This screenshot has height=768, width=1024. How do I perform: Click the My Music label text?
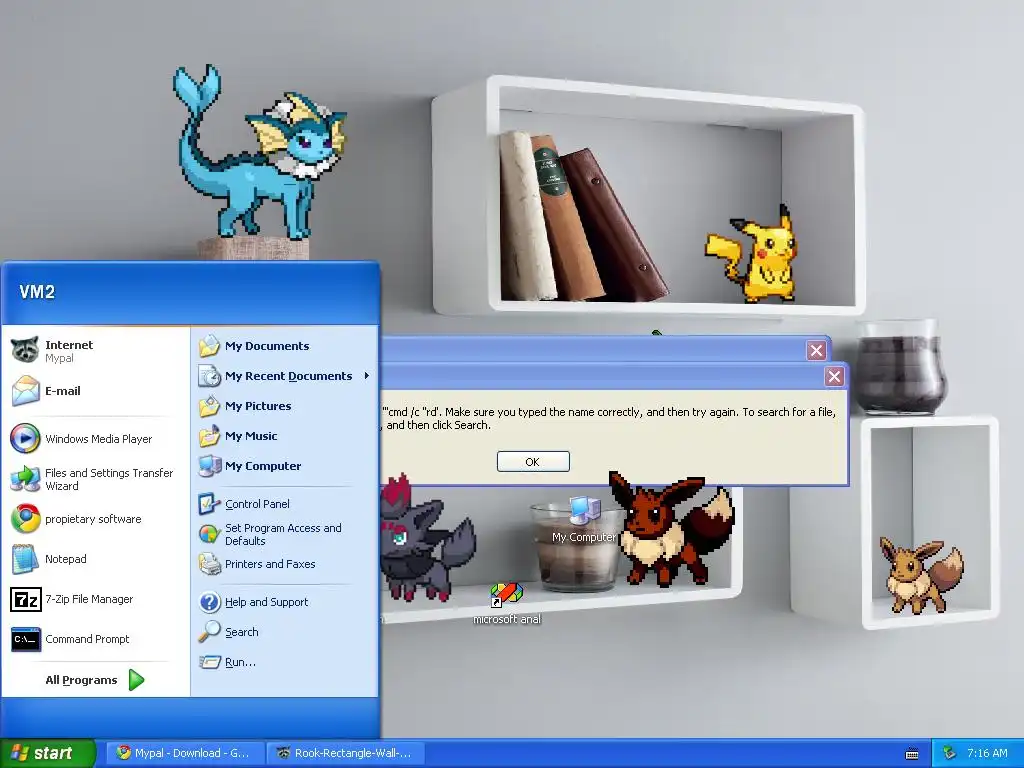(251, 436)
